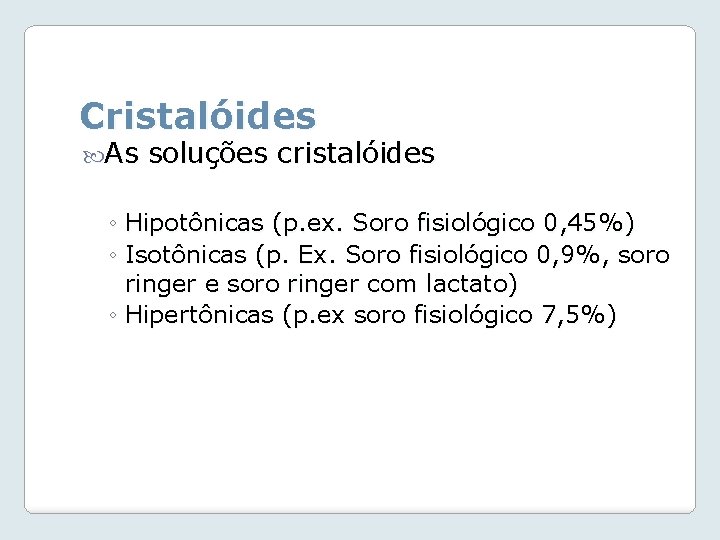Screen dimensions: 720x540
Task: Select the text As soluções cristalóides
Action: (269, 153)
